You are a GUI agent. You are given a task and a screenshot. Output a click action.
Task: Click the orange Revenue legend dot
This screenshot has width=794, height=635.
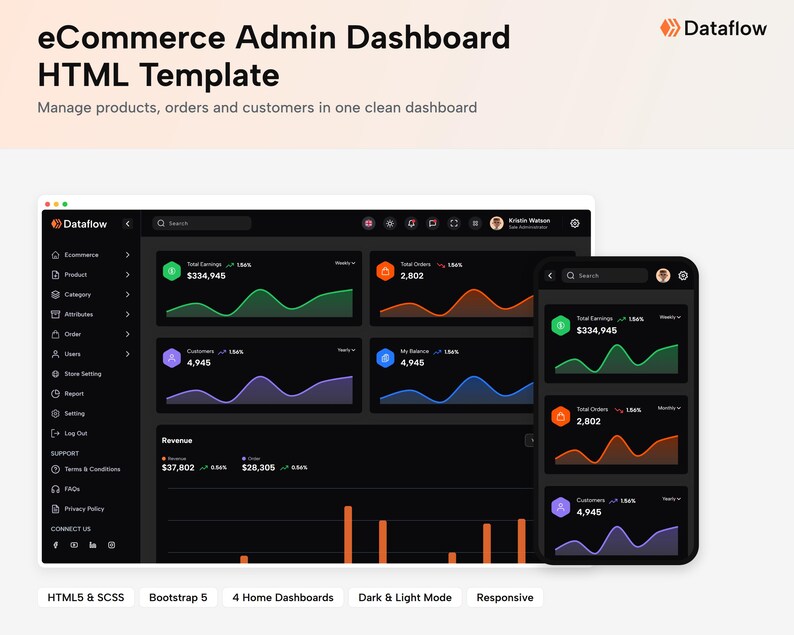164,458
